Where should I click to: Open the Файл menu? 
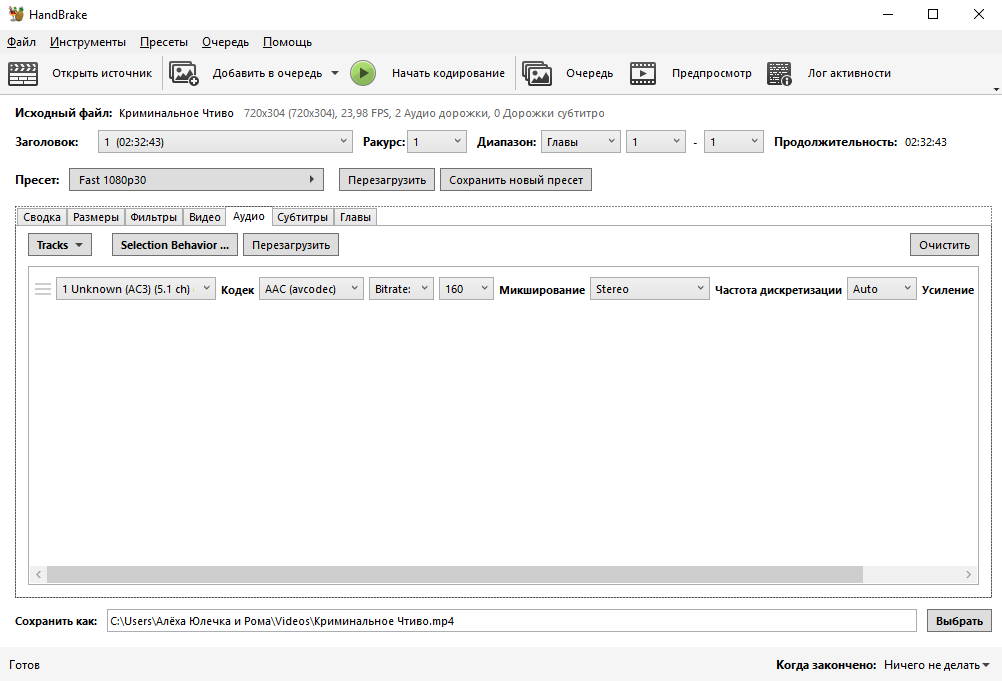(21, 42)
